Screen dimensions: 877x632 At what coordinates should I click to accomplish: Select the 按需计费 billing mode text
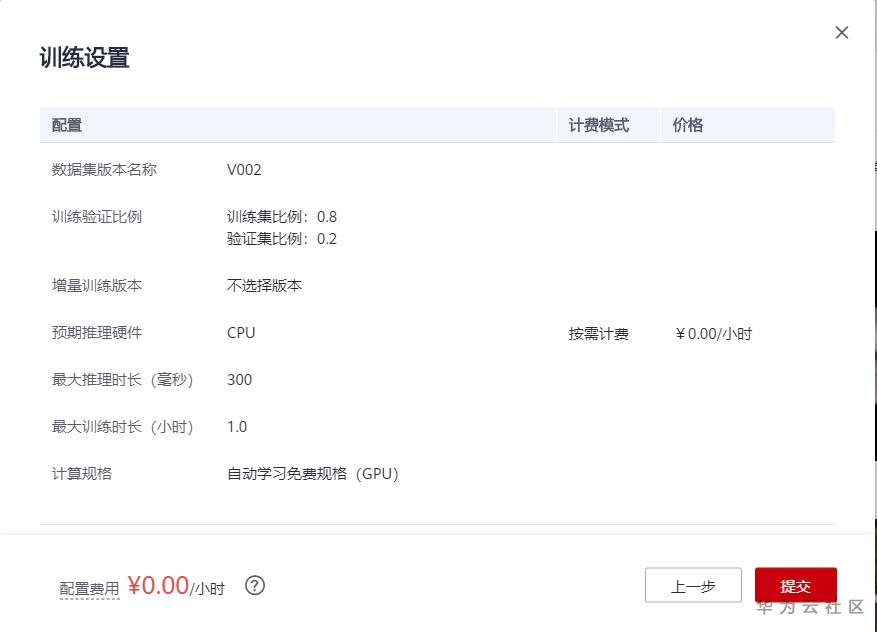pyautogui.click(x=599, y=332)
